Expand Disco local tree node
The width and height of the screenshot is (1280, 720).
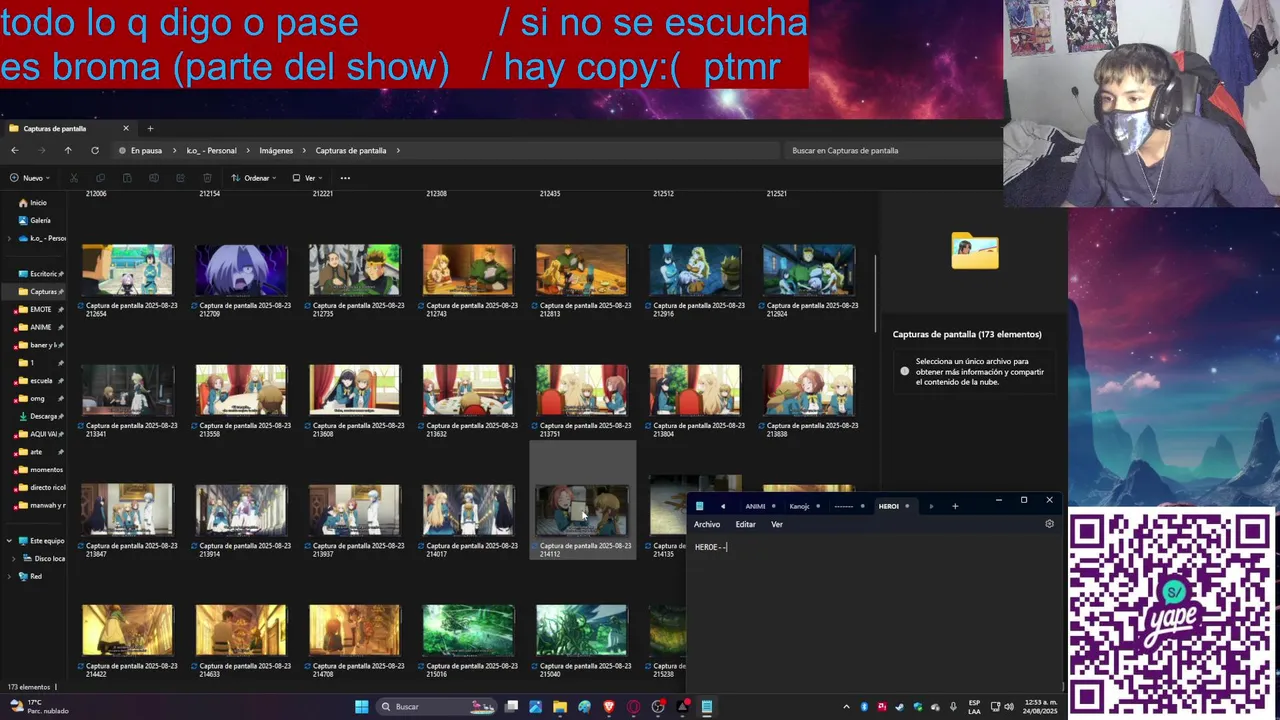[16, 559]
